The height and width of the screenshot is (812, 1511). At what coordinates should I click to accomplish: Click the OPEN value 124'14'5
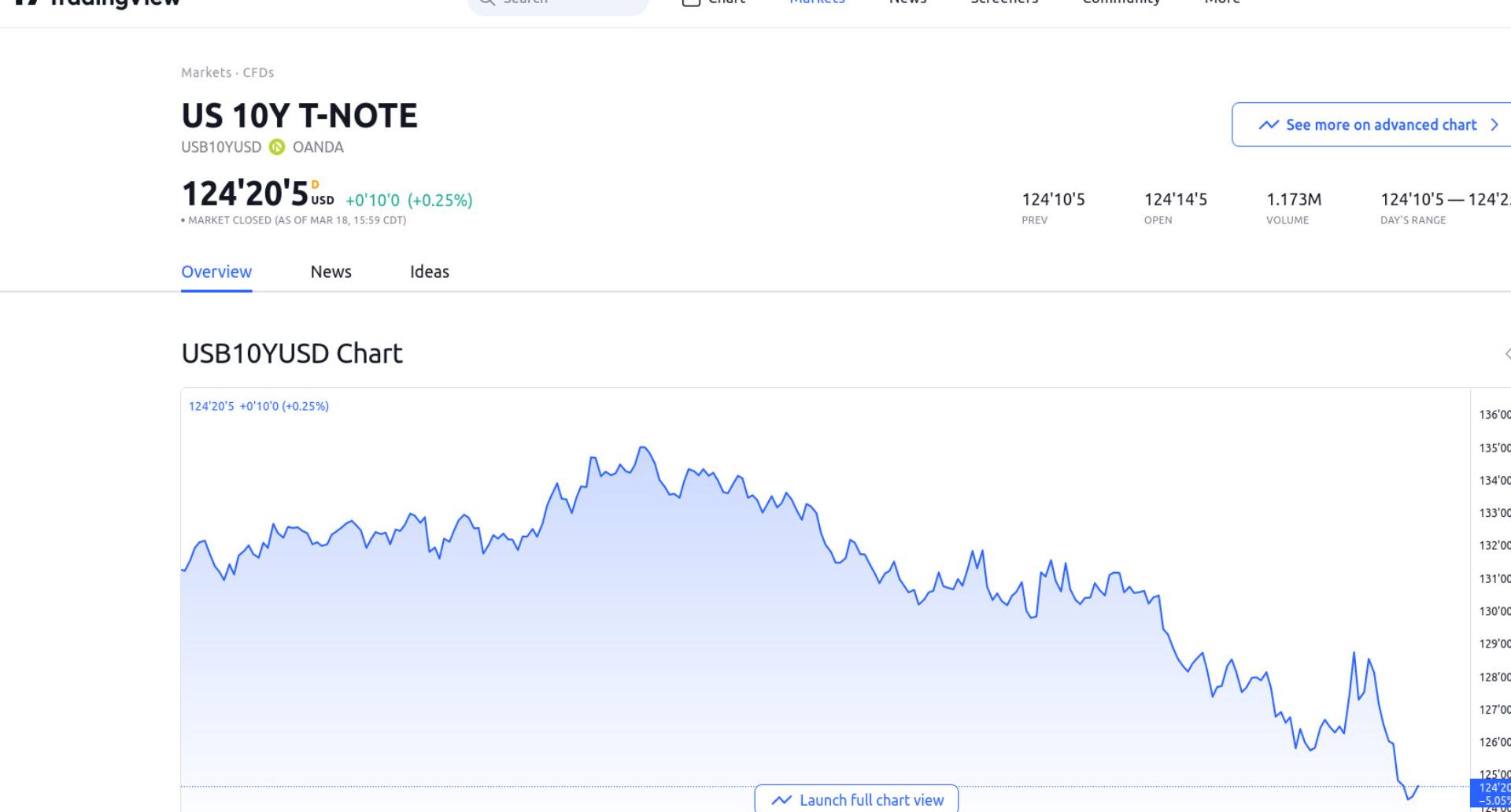[1176, 200]
